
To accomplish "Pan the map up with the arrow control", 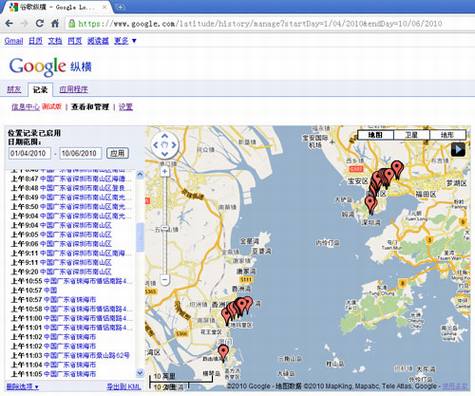I will (x=165, y=136).
